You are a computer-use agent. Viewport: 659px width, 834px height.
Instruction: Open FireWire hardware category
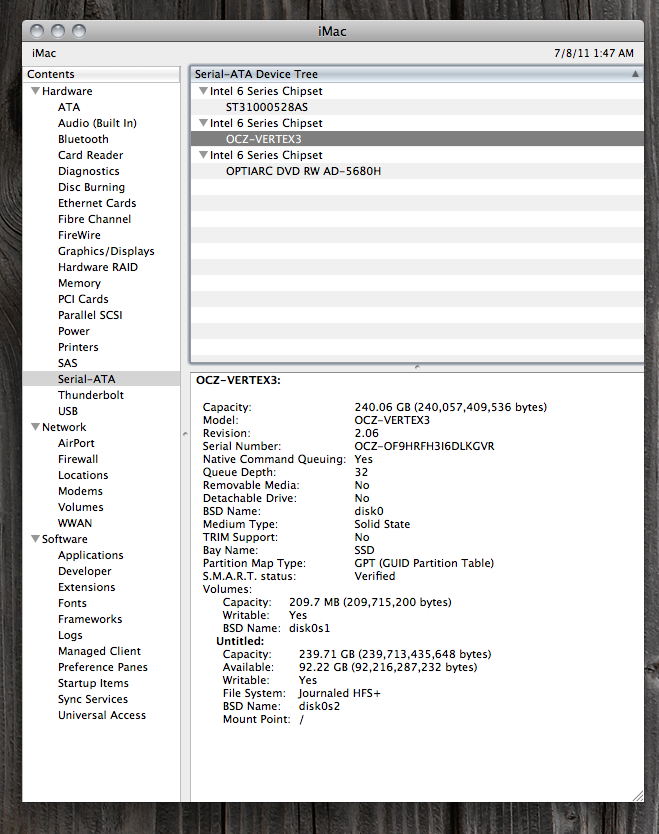79,235
